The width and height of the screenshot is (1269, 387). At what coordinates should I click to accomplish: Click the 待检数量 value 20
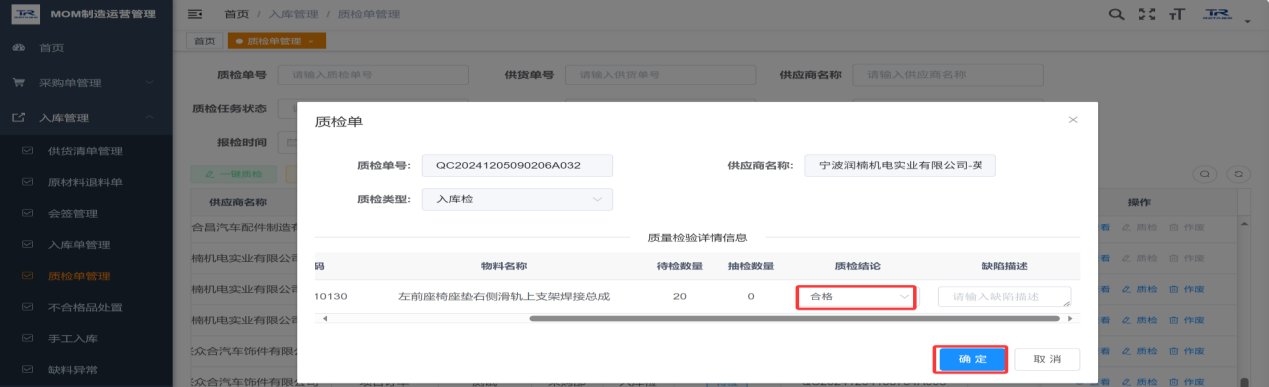tap(679, 297)
